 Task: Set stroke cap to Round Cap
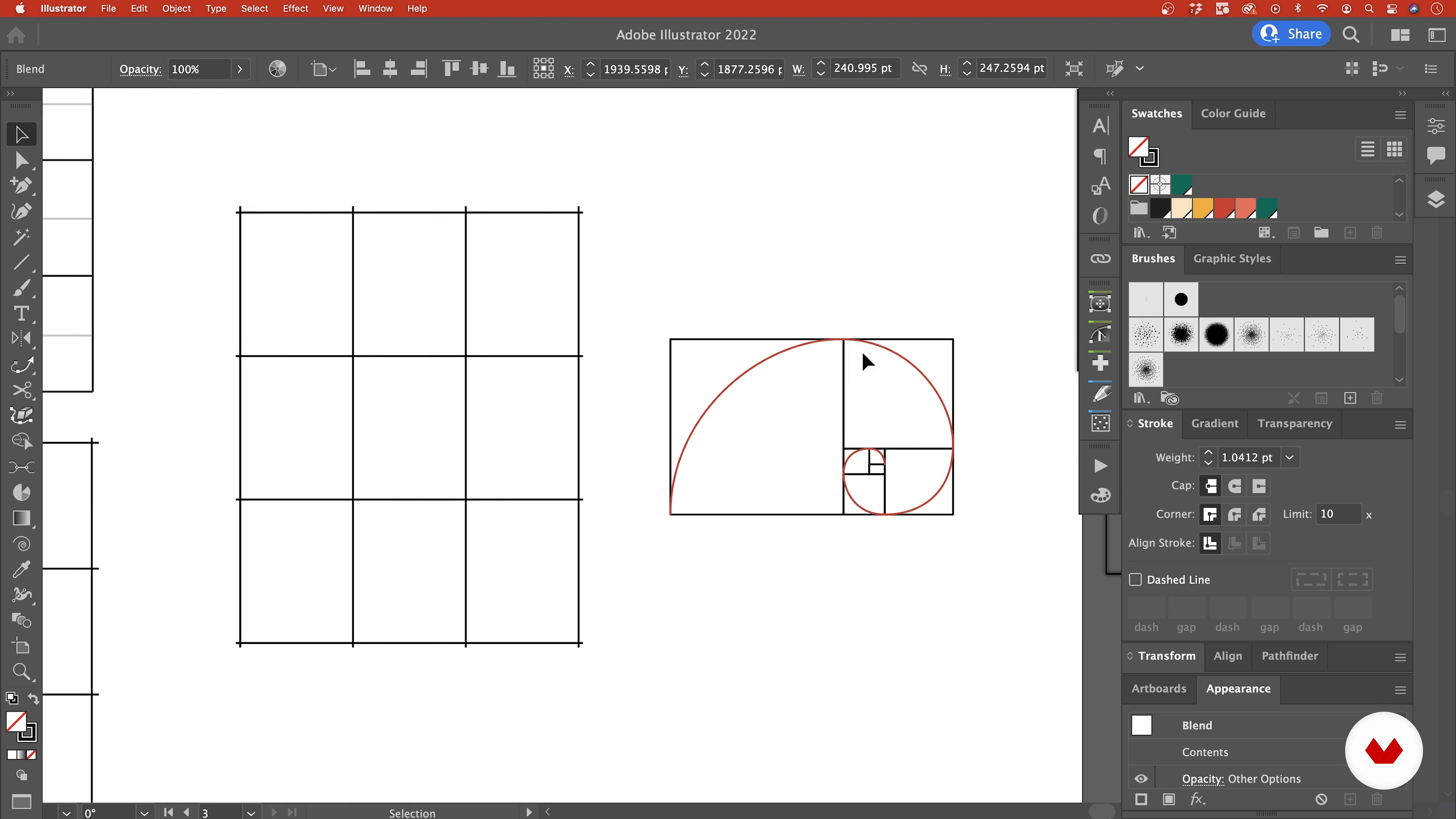click(x=1235, y=486)
